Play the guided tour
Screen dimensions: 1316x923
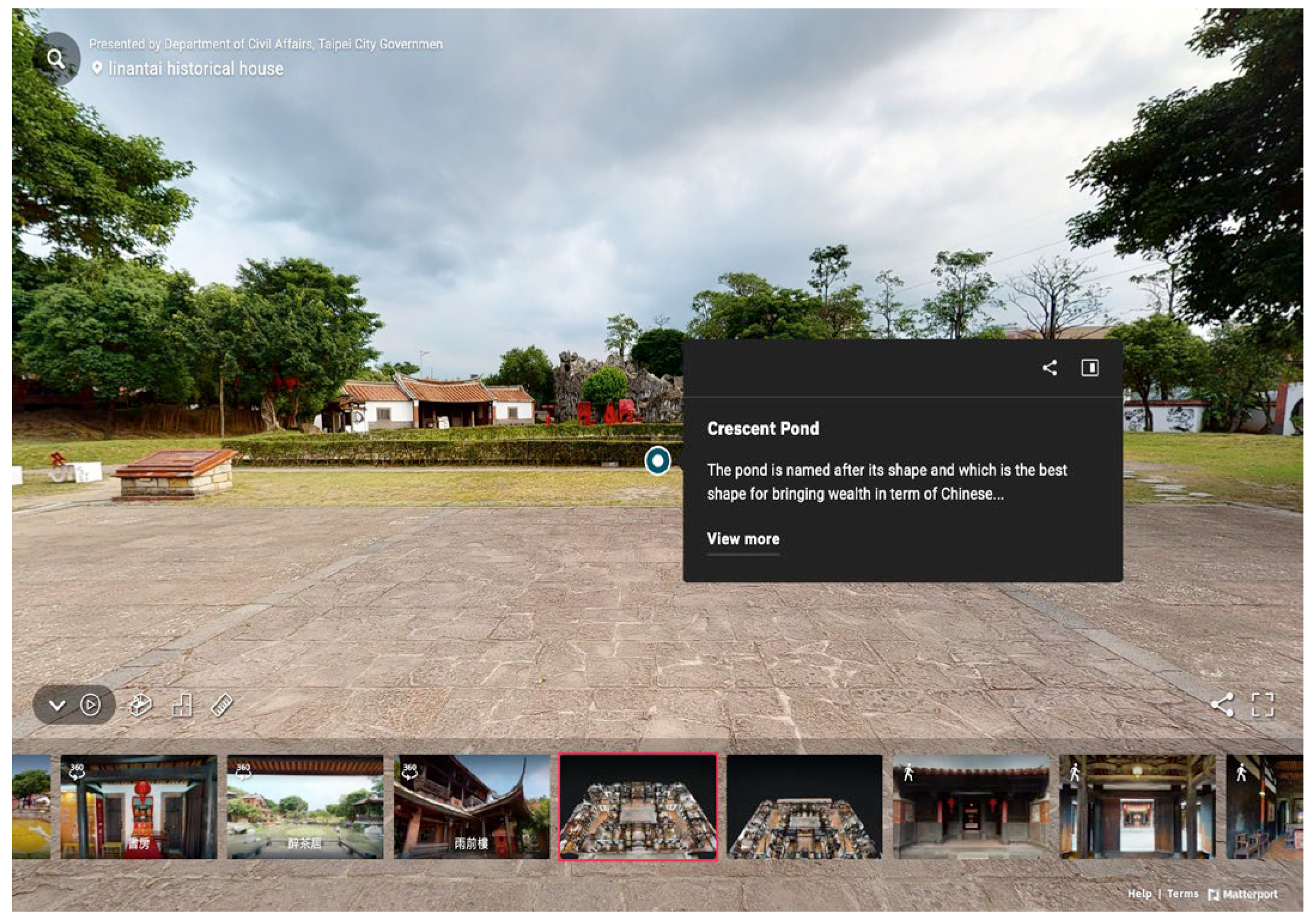tap(90, 705)
